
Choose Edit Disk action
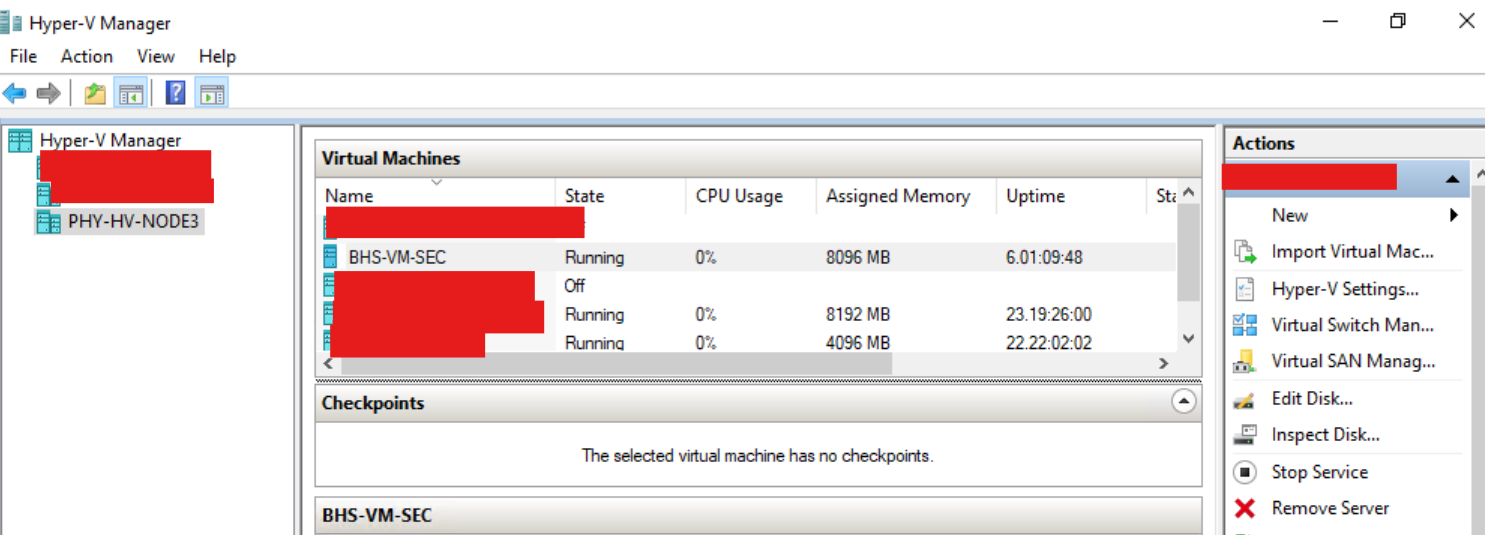1312,399
